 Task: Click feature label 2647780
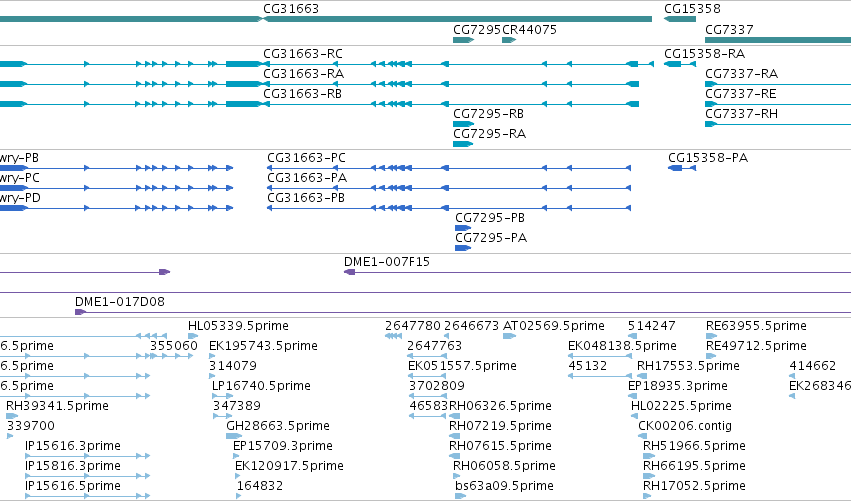pos(412,326)
